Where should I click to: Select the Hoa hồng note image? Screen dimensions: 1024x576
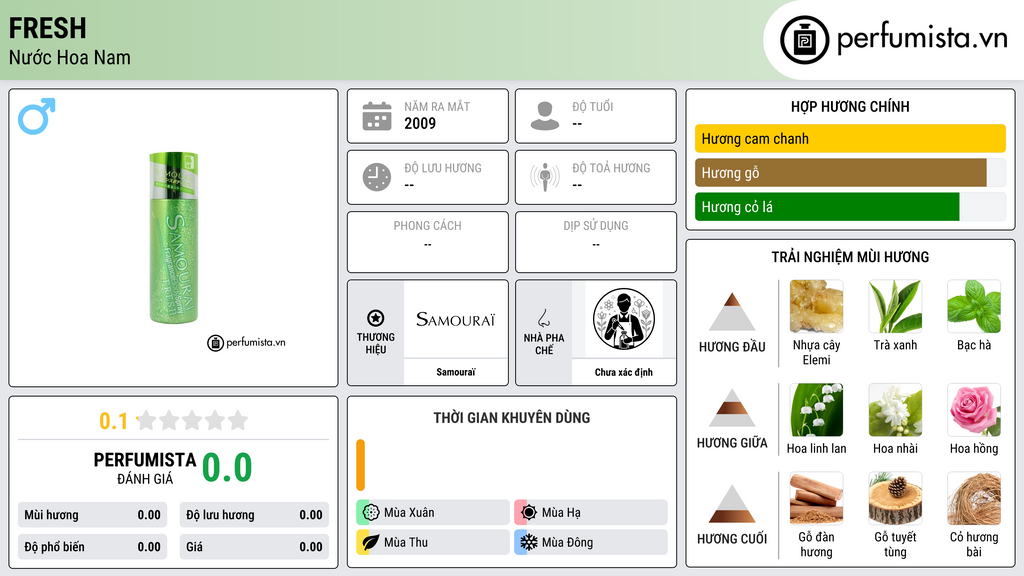pyautogui.click(x=974, y=409)
